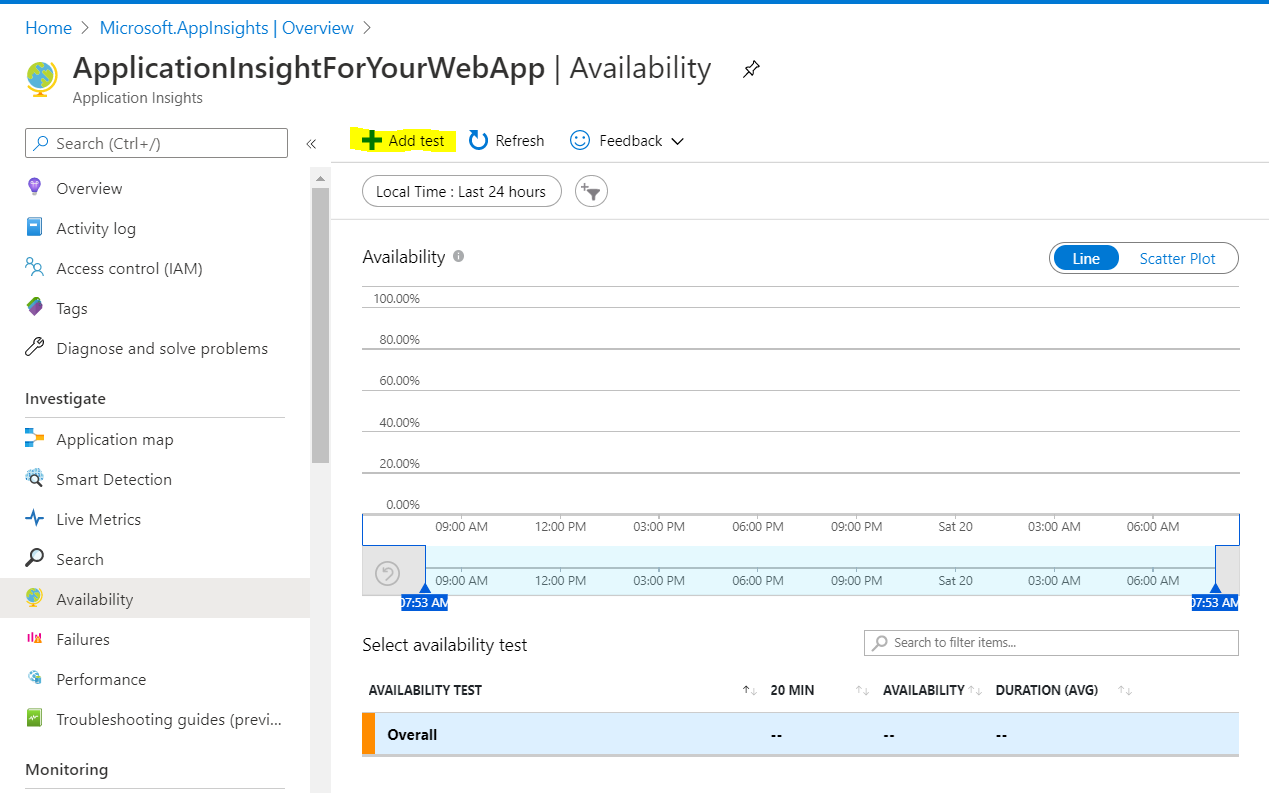
Task: Switch chart to Scatter Plot view
Action: coord(1177,259)
